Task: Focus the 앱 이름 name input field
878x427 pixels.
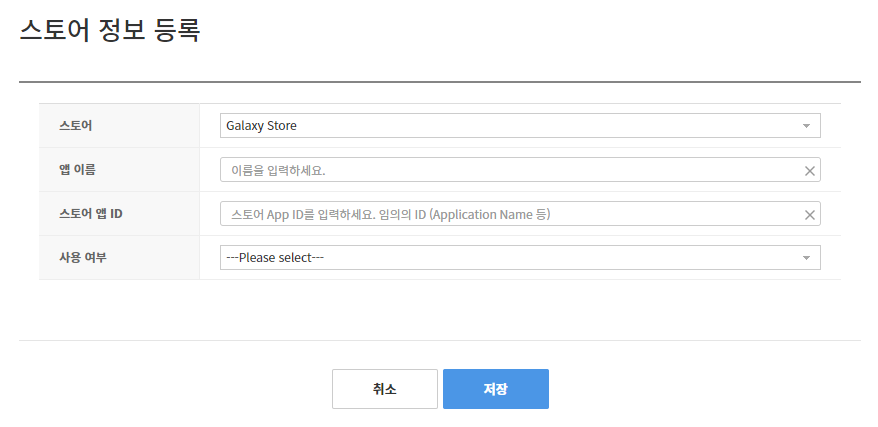Action: tap(520, 170)
